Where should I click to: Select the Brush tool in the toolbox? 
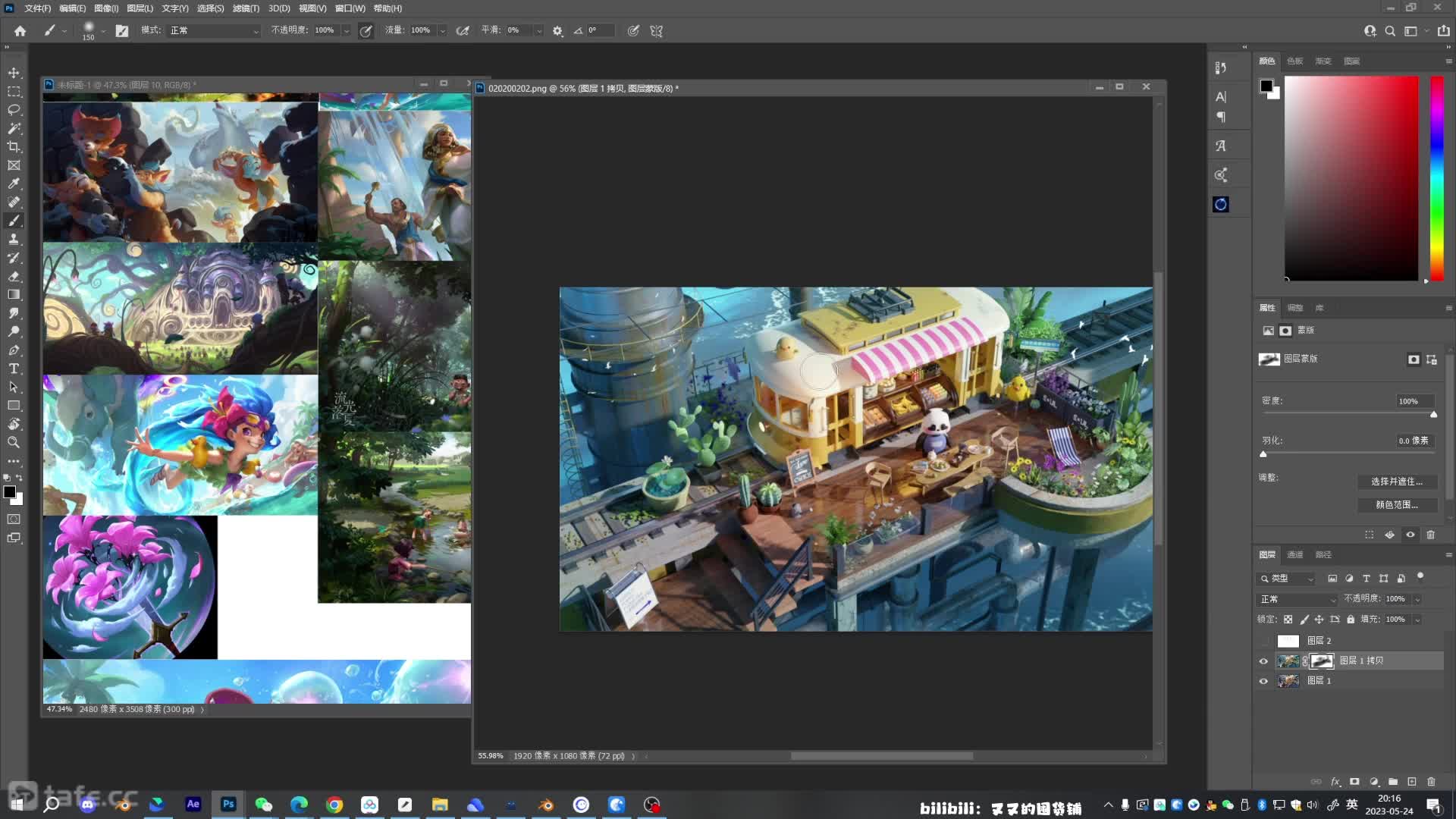pos(14,221)
